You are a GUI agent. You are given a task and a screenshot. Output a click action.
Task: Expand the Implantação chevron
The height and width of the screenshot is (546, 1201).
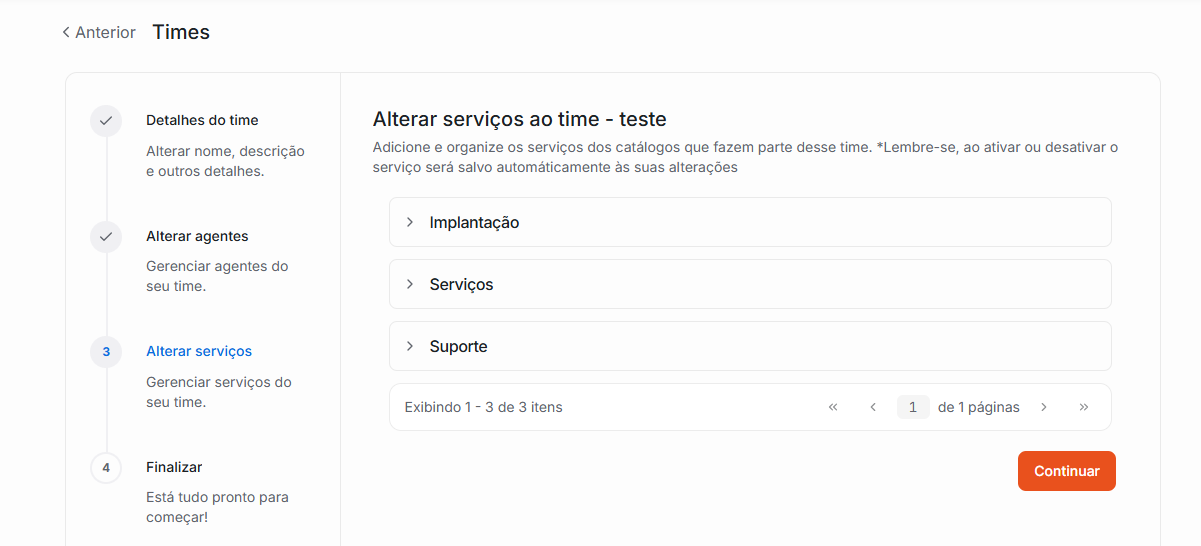[x=410, y=222]
